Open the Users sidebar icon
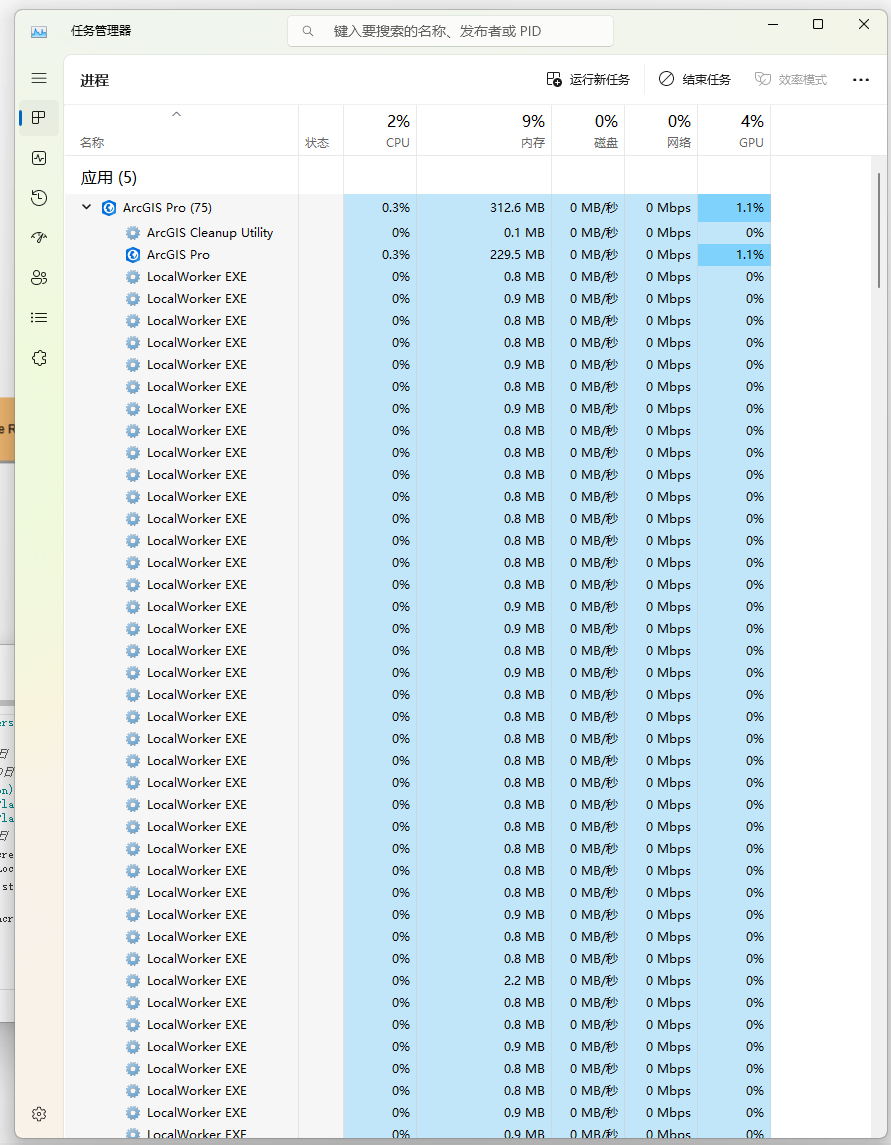Screen dimensions: 891x1145 pyautogui.click(x=39, y=277)
